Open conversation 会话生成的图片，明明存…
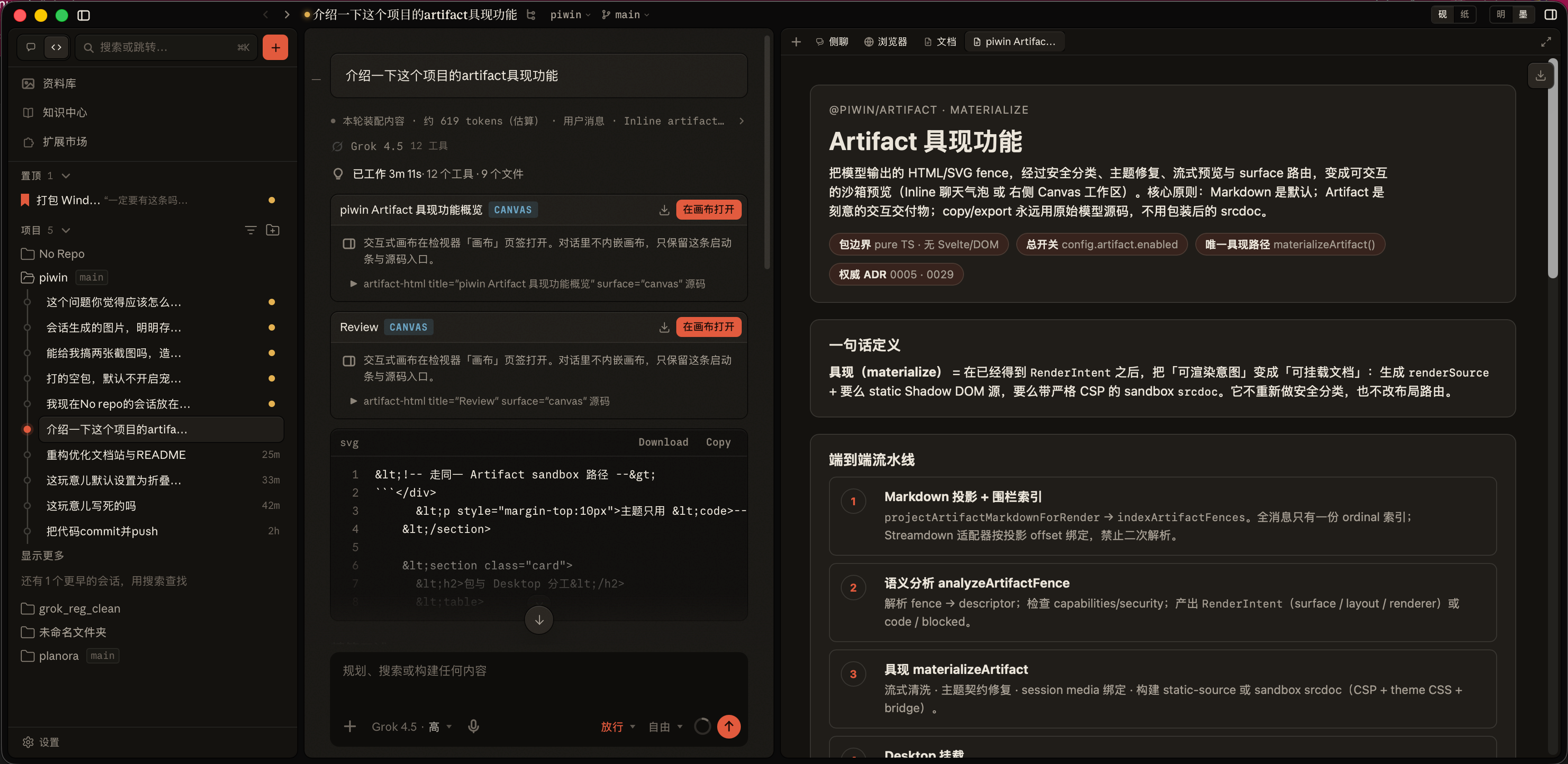1568x764 pixels. coord(161,328)
